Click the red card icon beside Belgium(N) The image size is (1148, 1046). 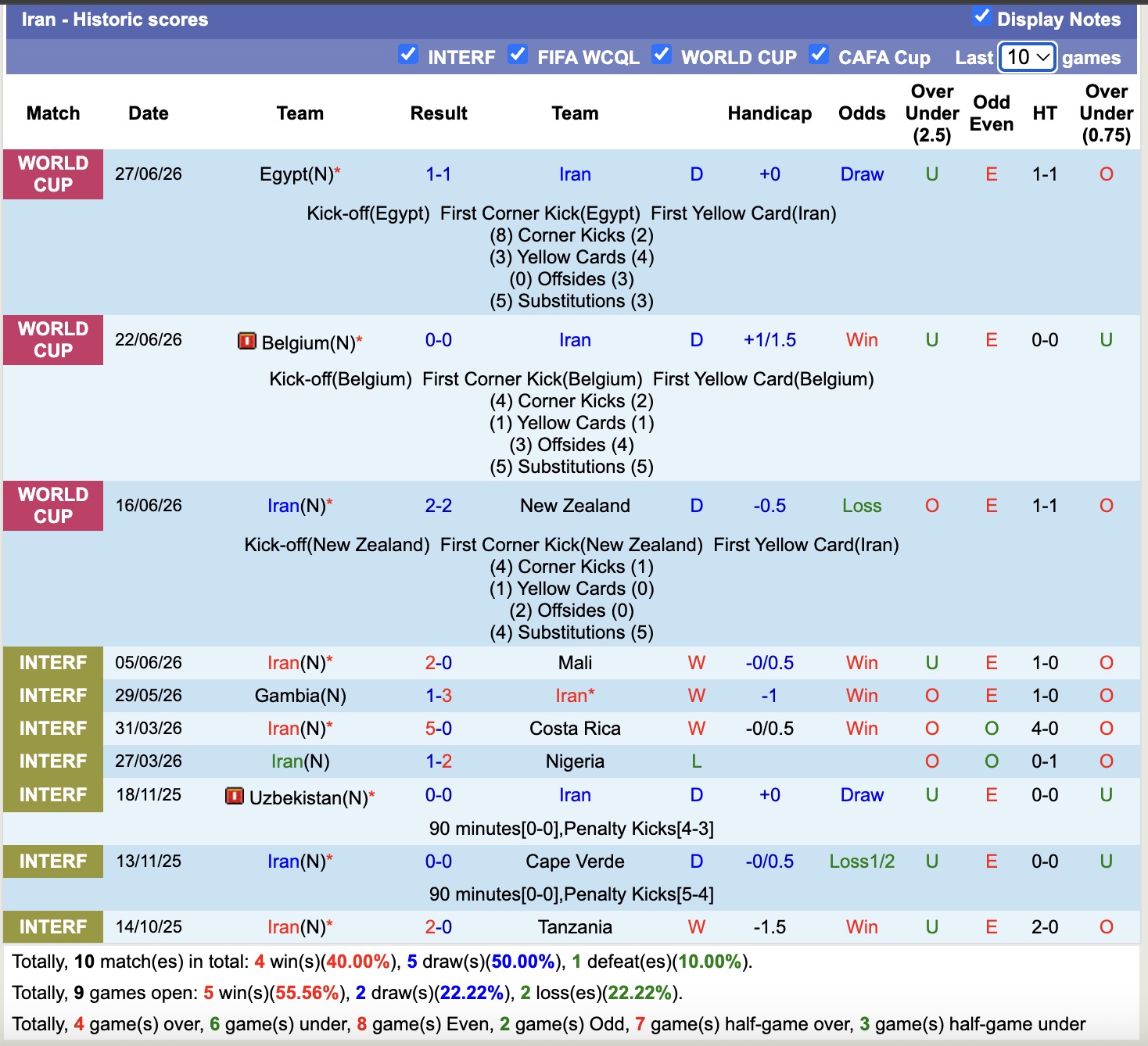247,341
